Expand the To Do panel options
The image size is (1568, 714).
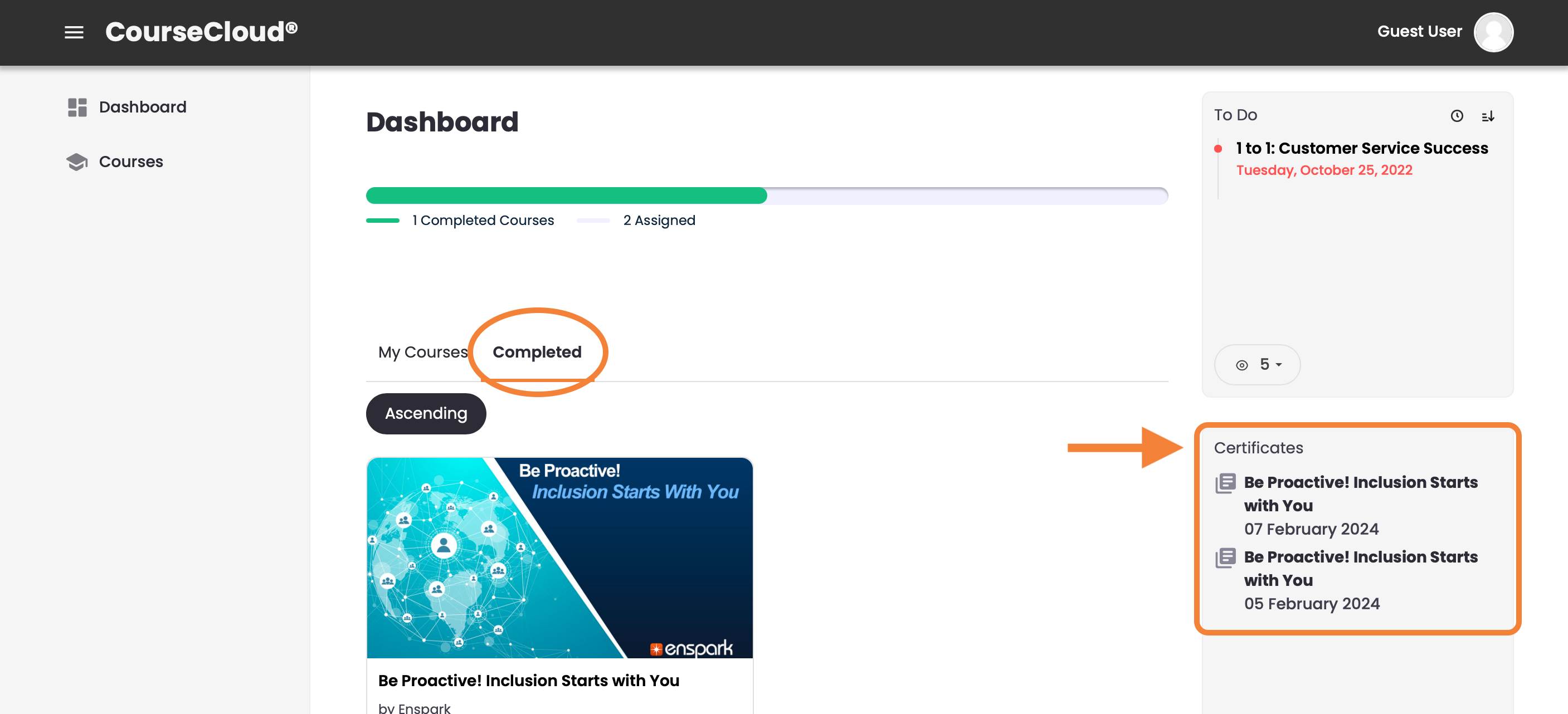pos(1236,115)
